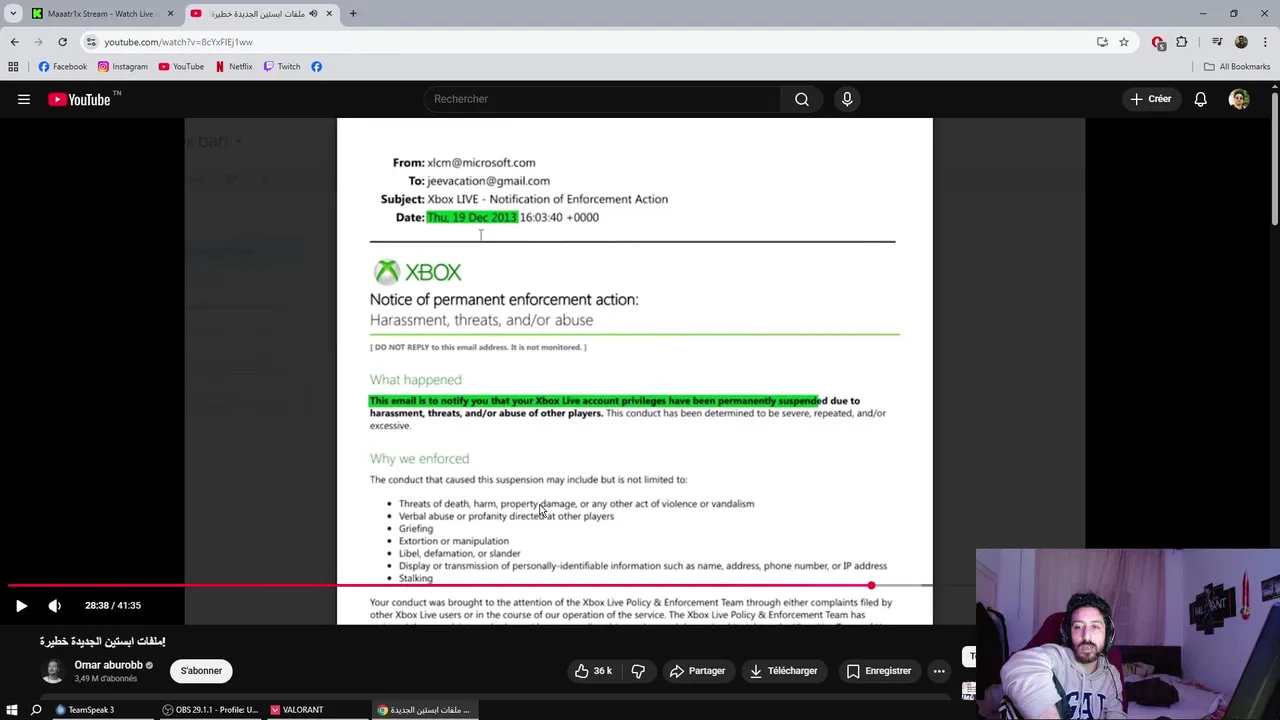The image size is (1280, 720).
Task: Open the YouTube bookmark
Action: (181, 67)
